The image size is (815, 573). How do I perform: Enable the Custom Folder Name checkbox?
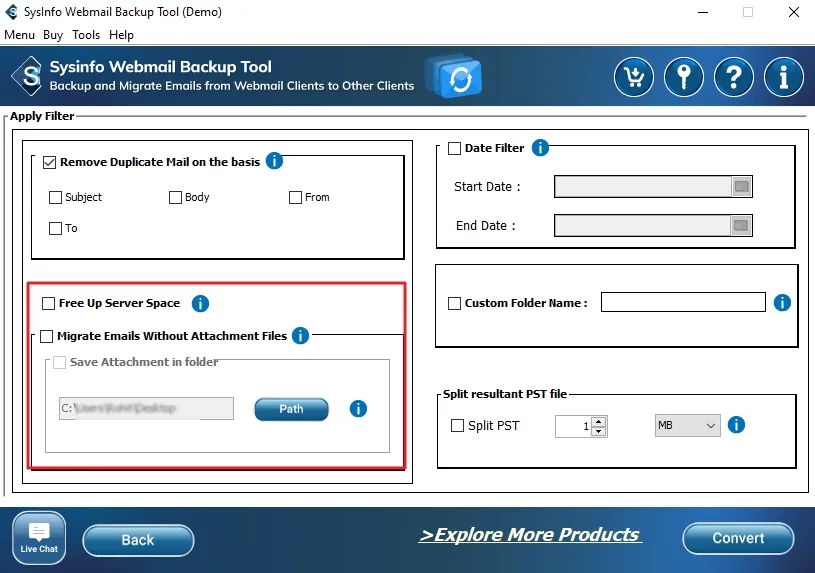click(454, 303)
